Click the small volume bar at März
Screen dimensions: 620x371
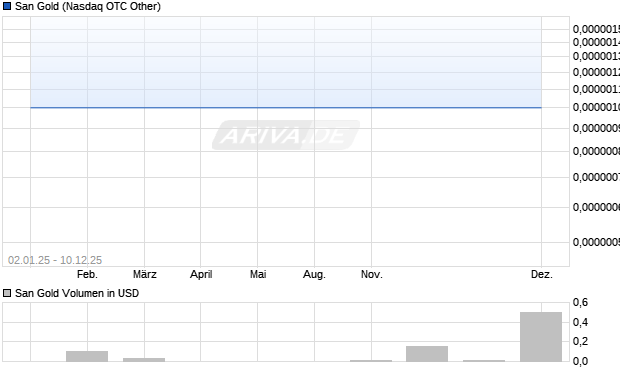[144, 360]
